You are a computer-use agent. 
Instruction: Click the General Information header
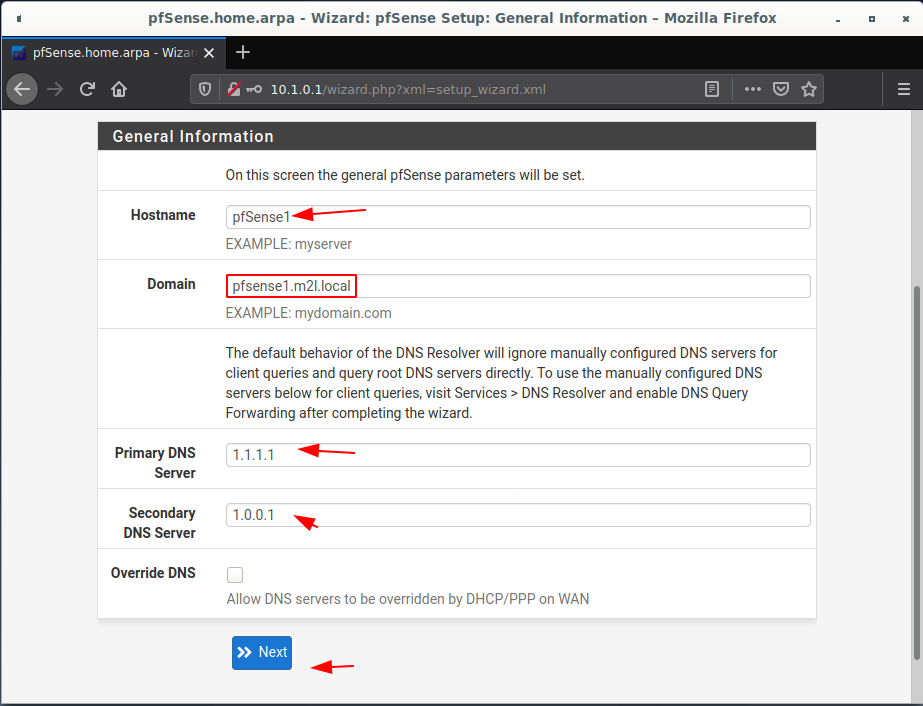(x=457, y=136)
